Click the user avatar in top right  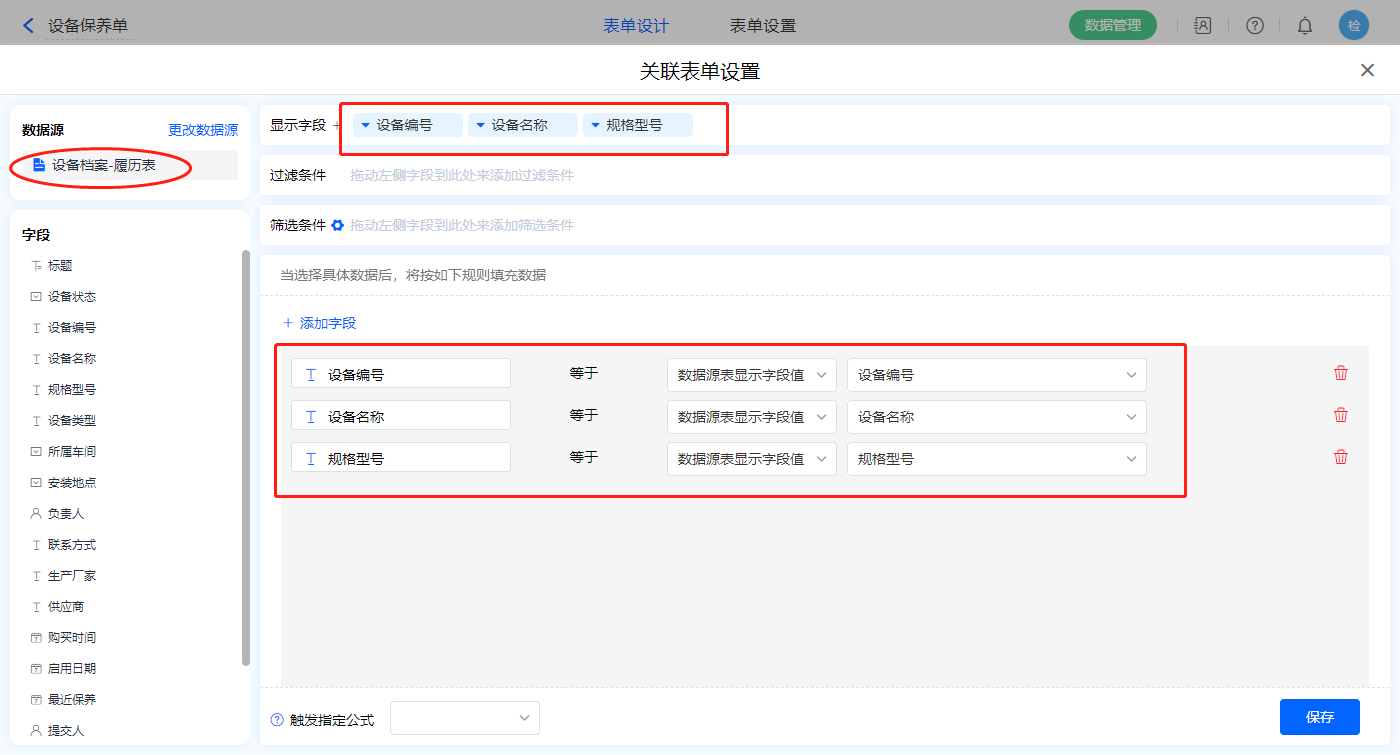click(x=1354, y=26)
